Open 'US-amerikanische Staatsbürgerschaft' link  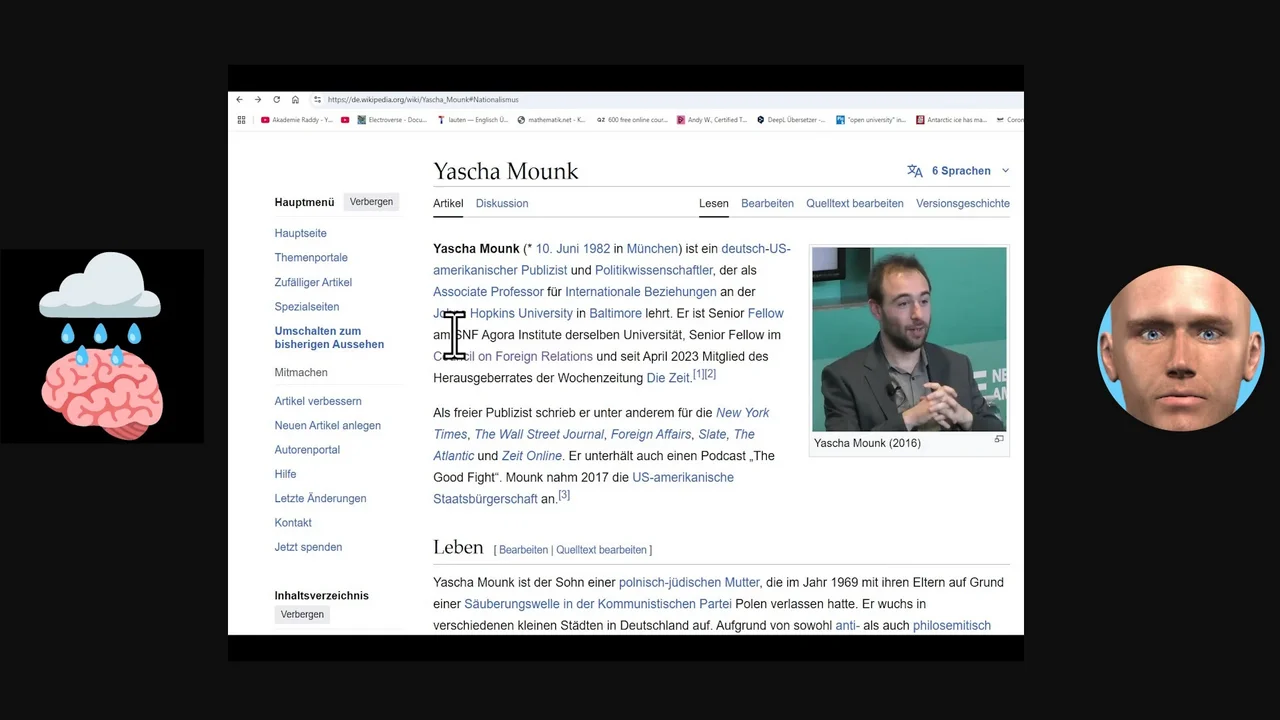(583, 488)
